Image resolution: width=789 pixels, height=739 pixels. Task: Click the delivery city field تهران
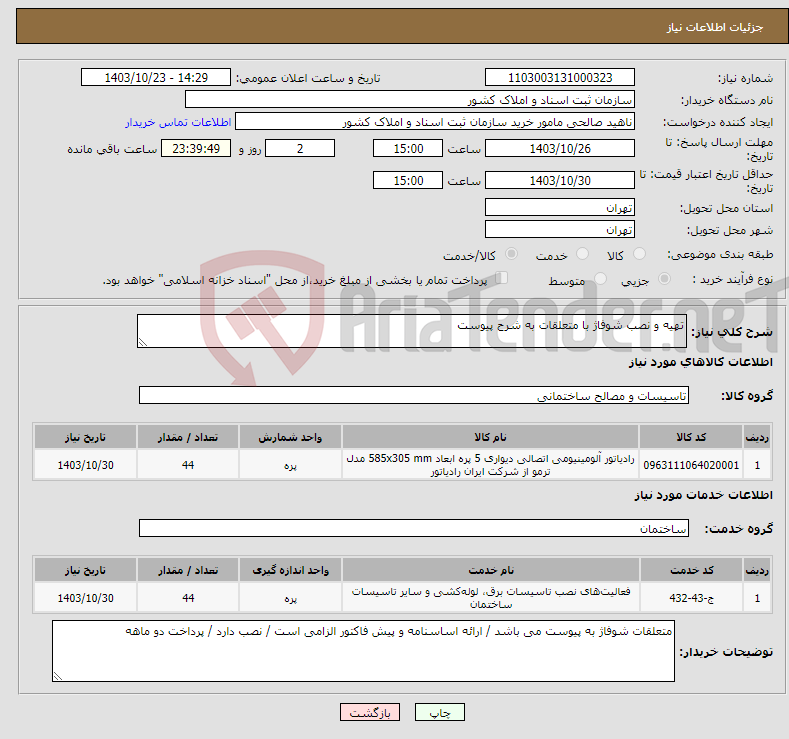[x=560, y=229]
